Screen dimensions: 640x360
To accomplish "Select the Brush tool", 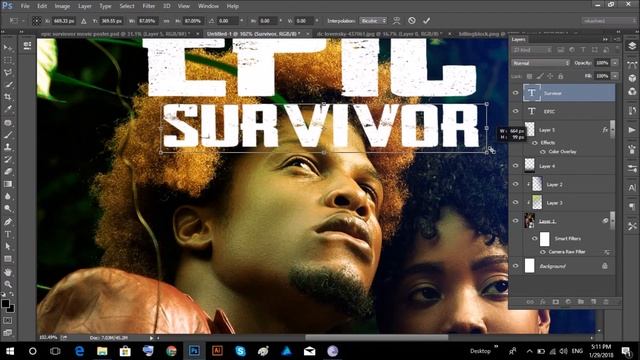I will [8, 134].
